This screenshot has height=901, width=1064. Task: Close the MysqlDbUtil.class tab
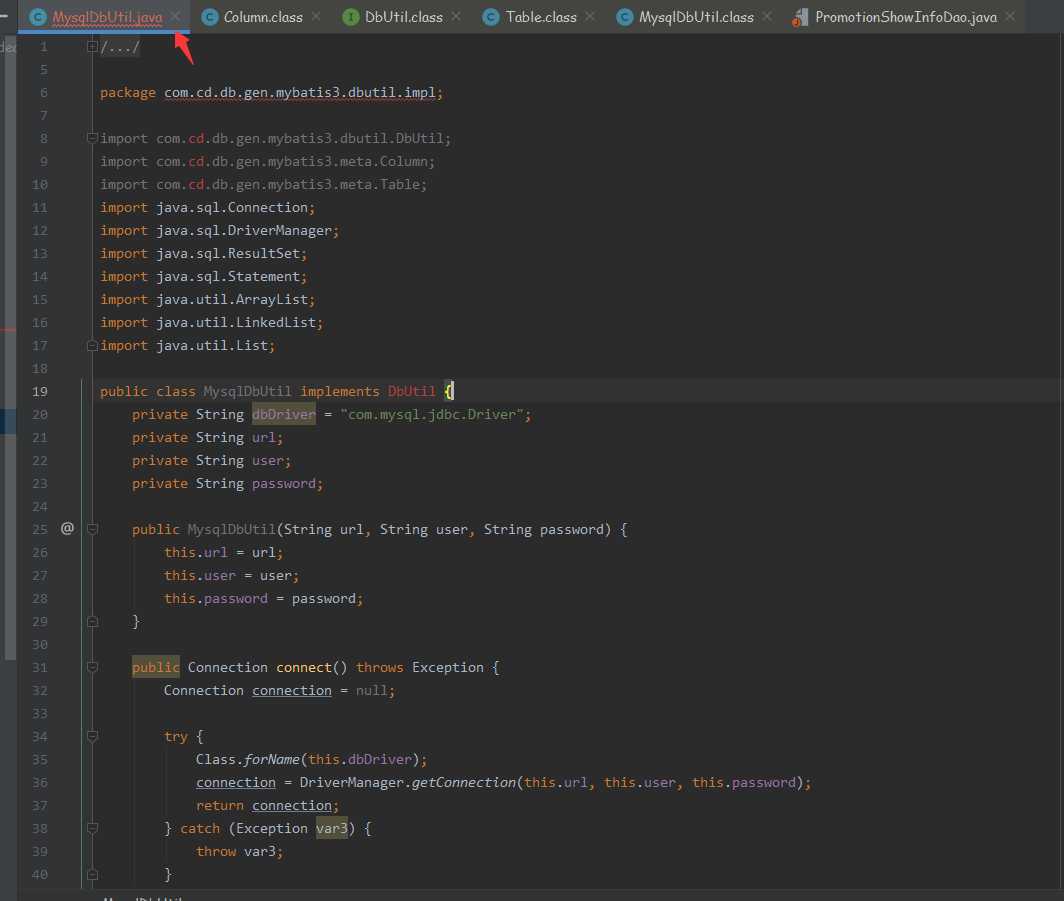coord(767,16)
